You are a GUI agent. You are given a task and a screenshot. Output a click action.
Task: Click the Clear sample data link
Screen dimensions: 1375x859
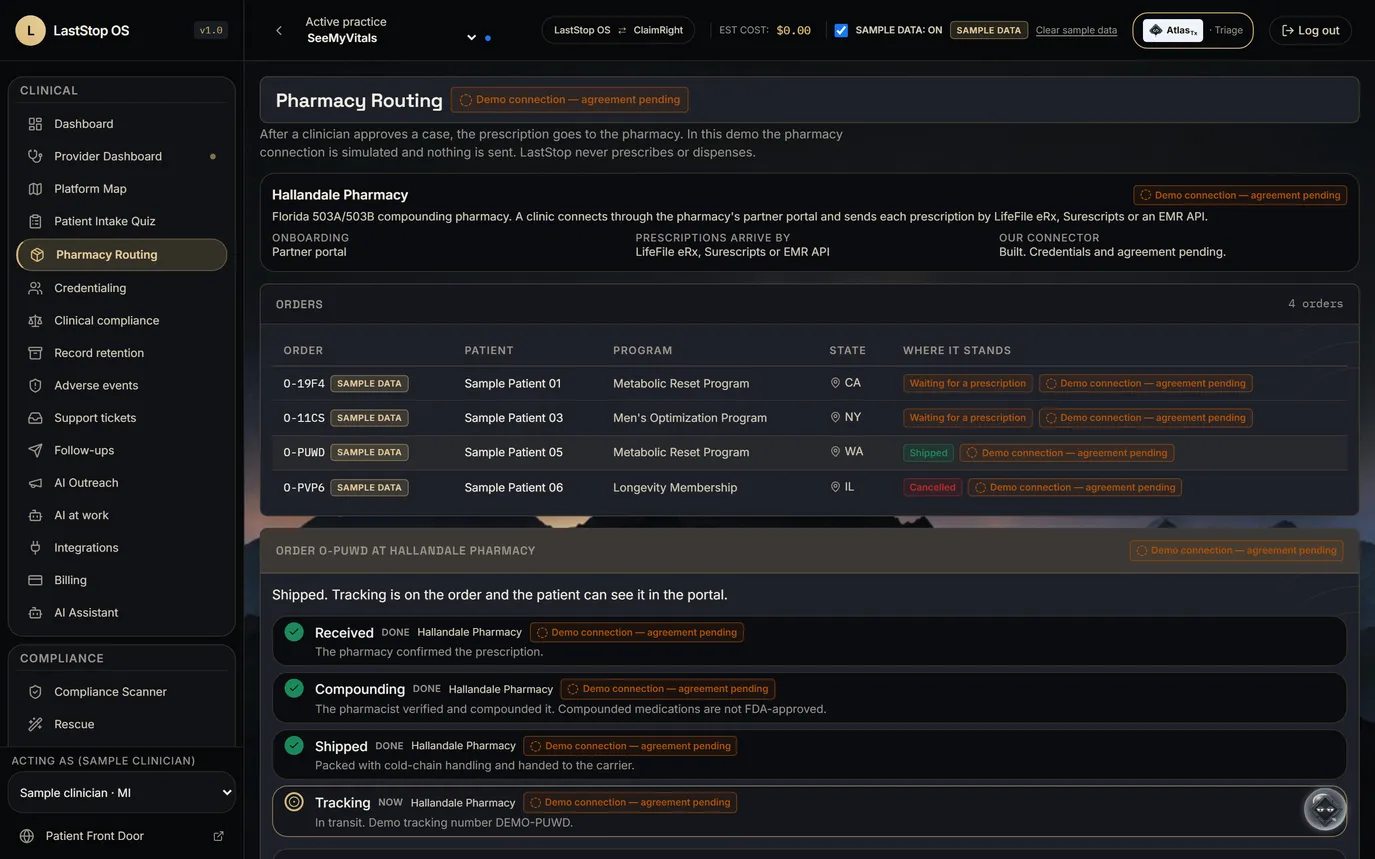click(1076, 30)
